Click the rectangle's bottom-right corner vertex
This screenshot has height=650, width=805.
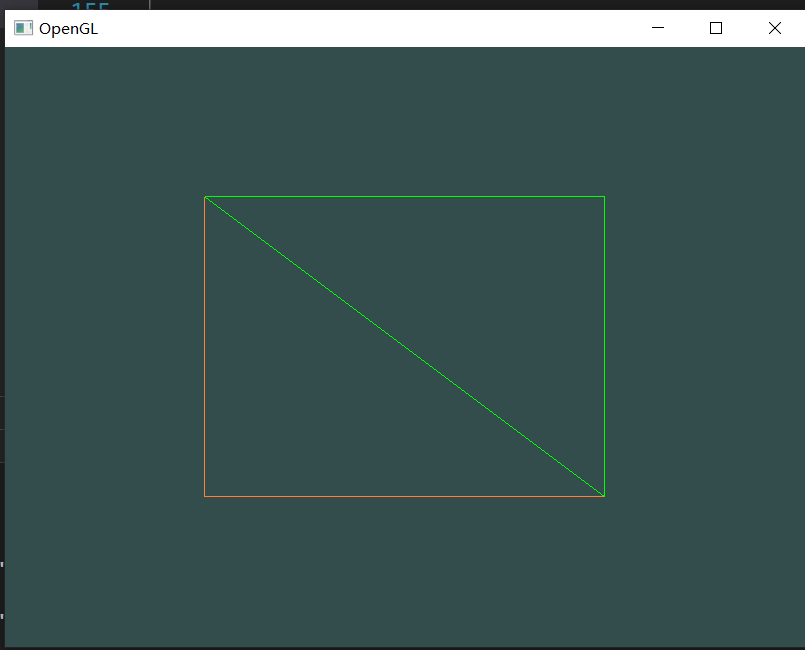[x=604, y=496]
